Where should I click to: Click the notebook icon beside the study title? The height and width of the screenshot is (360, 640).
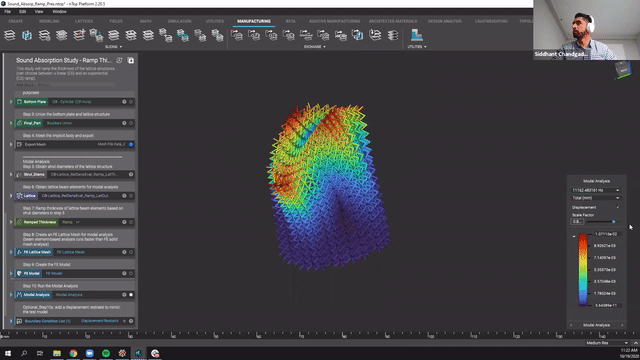click(131, 60)
